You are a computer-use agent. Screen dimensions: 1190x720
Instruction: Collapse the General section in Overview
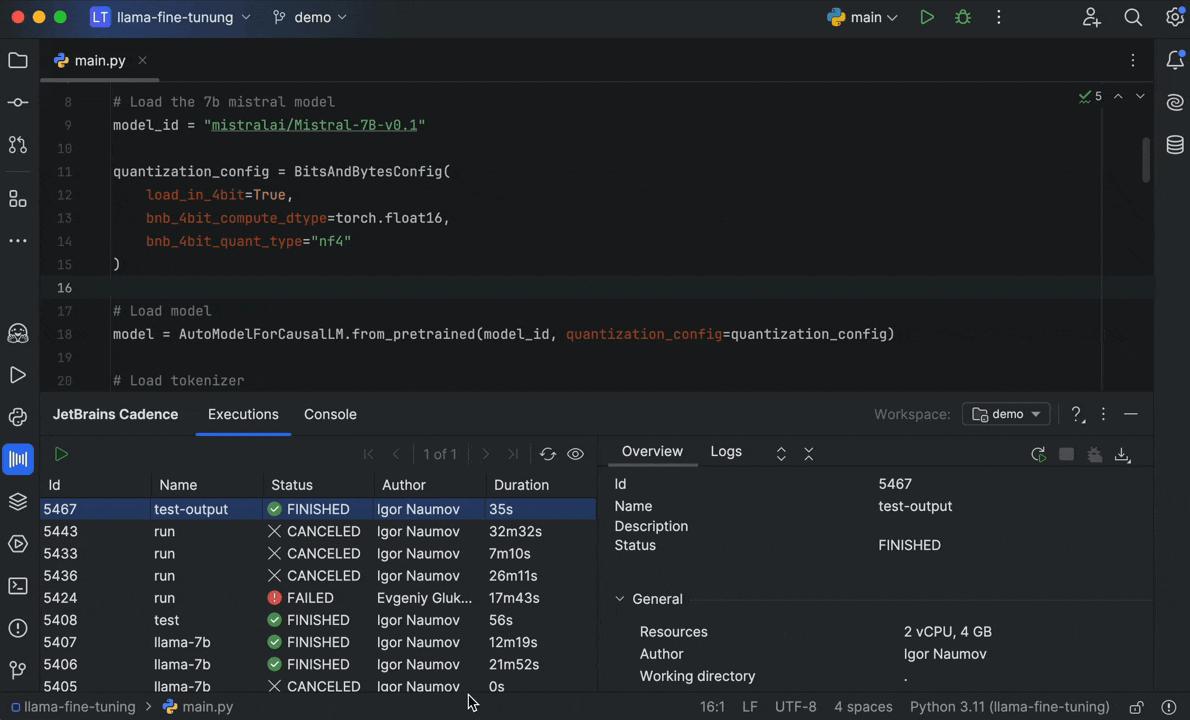[620, 598]
